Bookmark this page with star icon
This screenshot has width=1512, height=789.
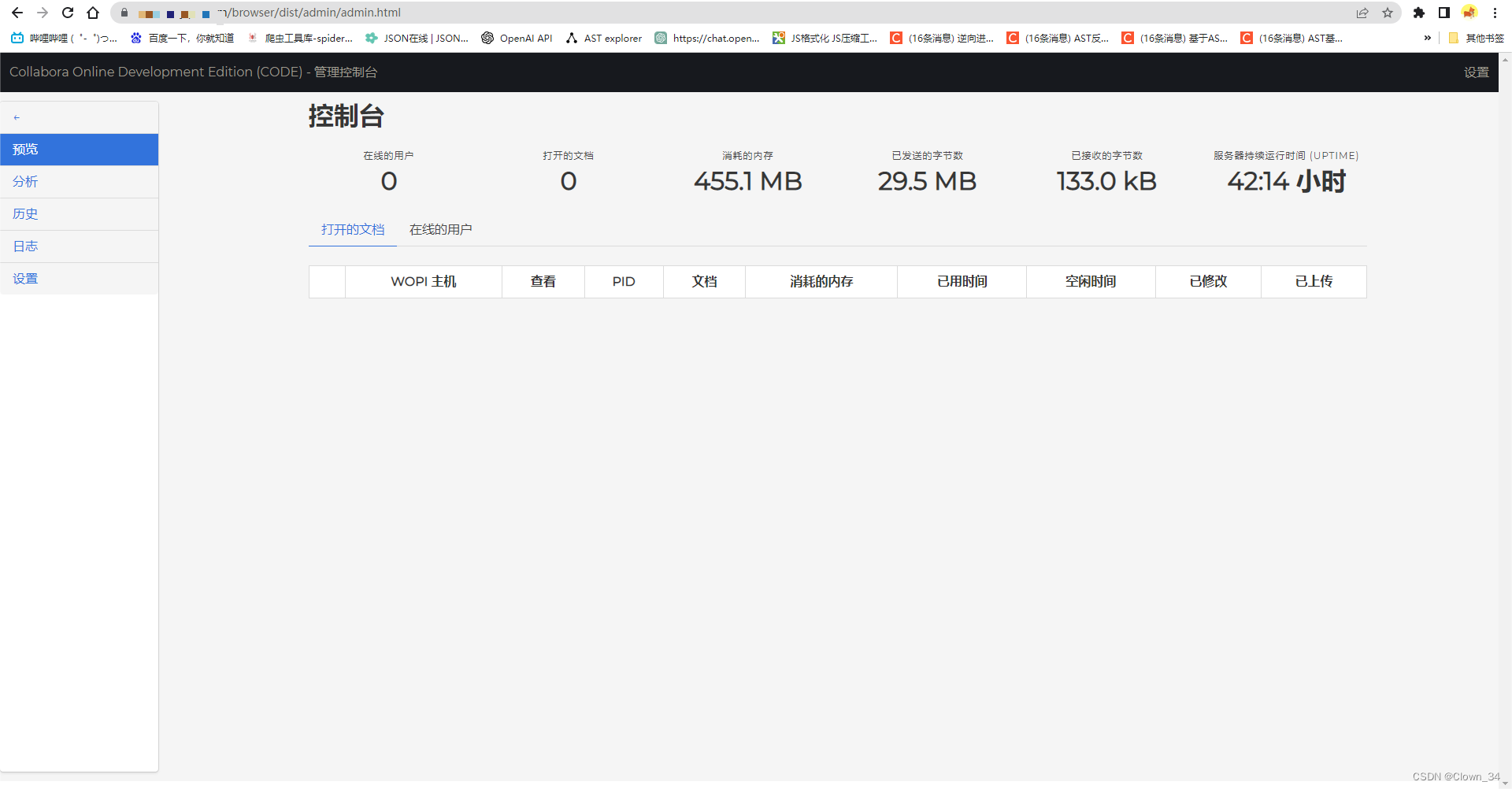[x=1388, y=13]
